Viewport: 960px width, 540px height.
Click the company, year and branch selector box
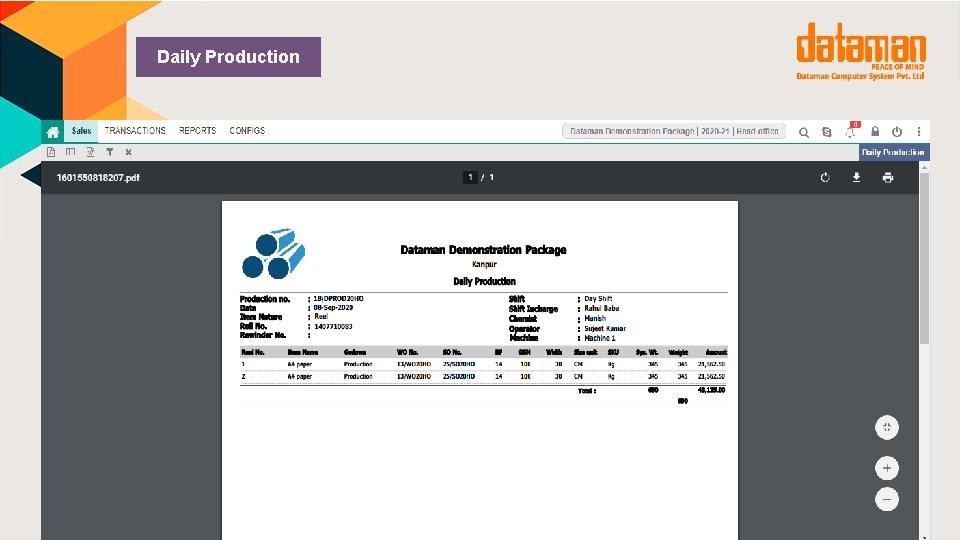673,131
